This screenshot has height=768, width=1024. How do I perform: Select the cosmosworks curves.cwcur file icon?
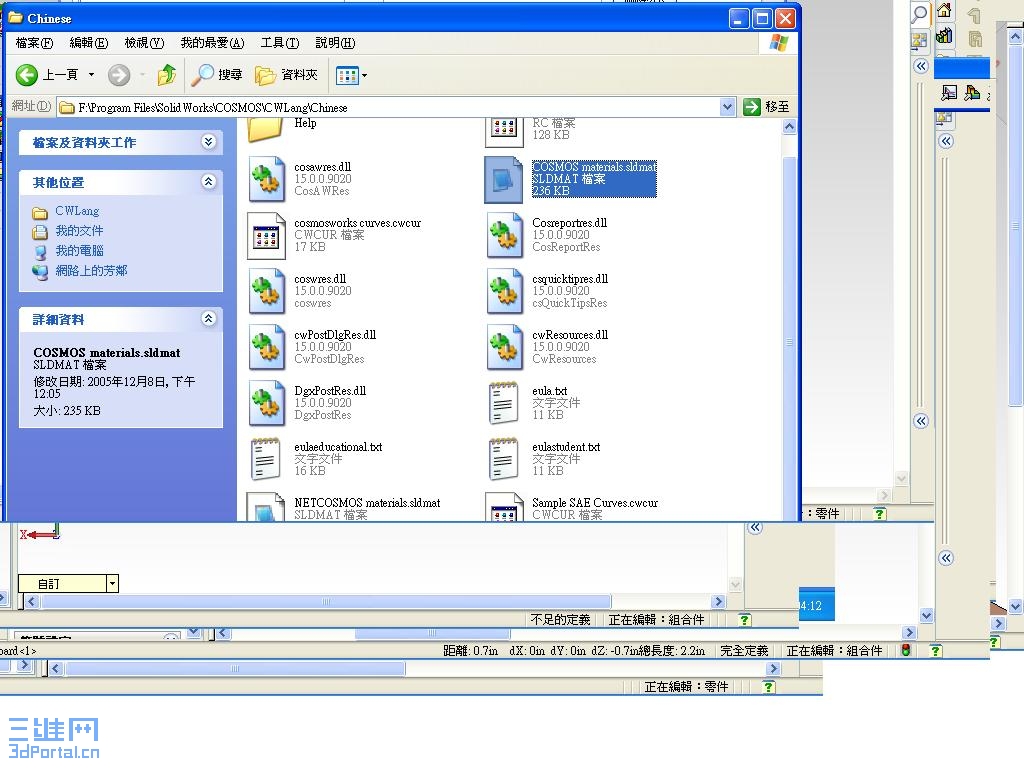[267, 236]
